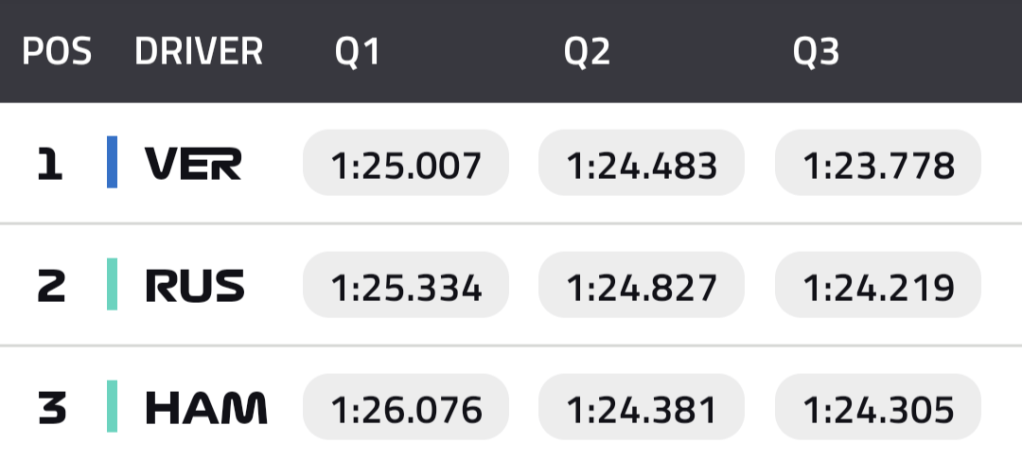This screenshot has width=1022, height=461.
Task: Open driver RUS details
Action: [195, 286]
